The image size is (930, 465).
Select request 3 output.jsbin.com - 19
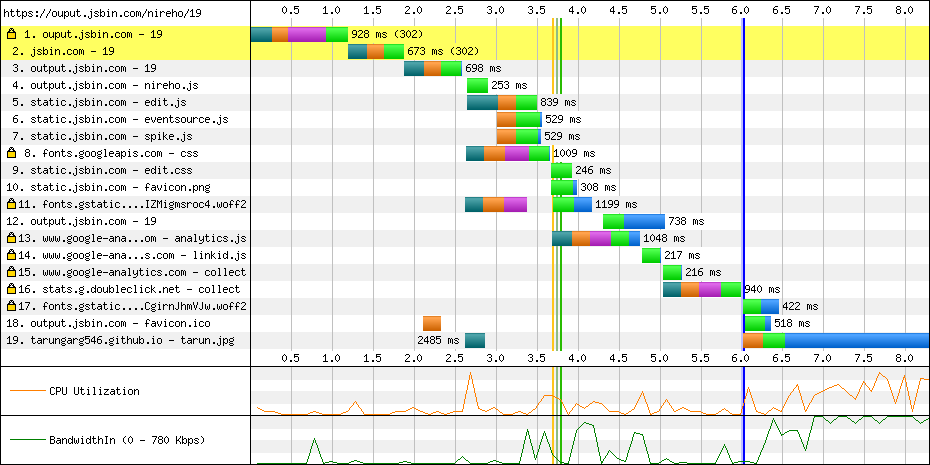(465, 68)
